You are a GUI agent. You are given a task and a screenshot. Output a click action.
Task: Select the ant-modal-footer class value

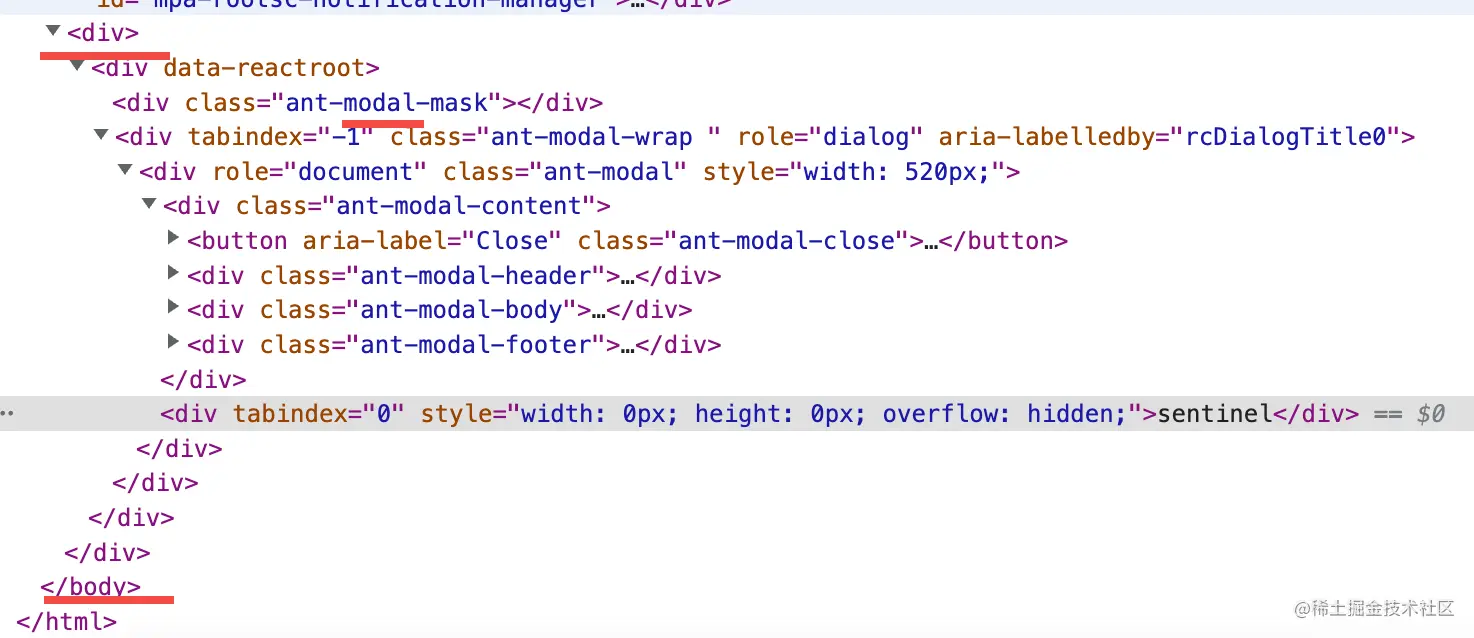tap(476, 344)
